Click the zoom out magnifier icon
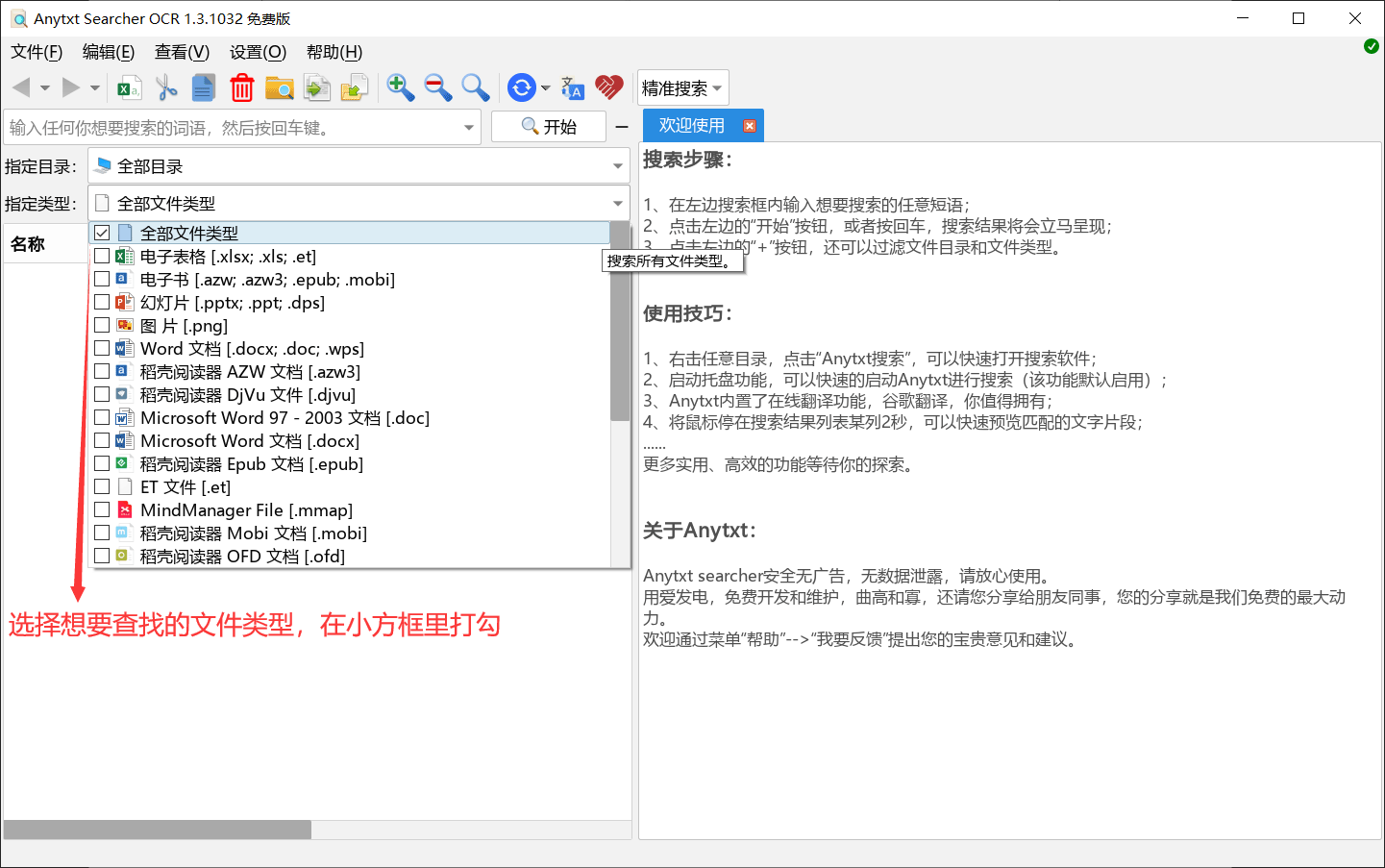 click(438, 88)
